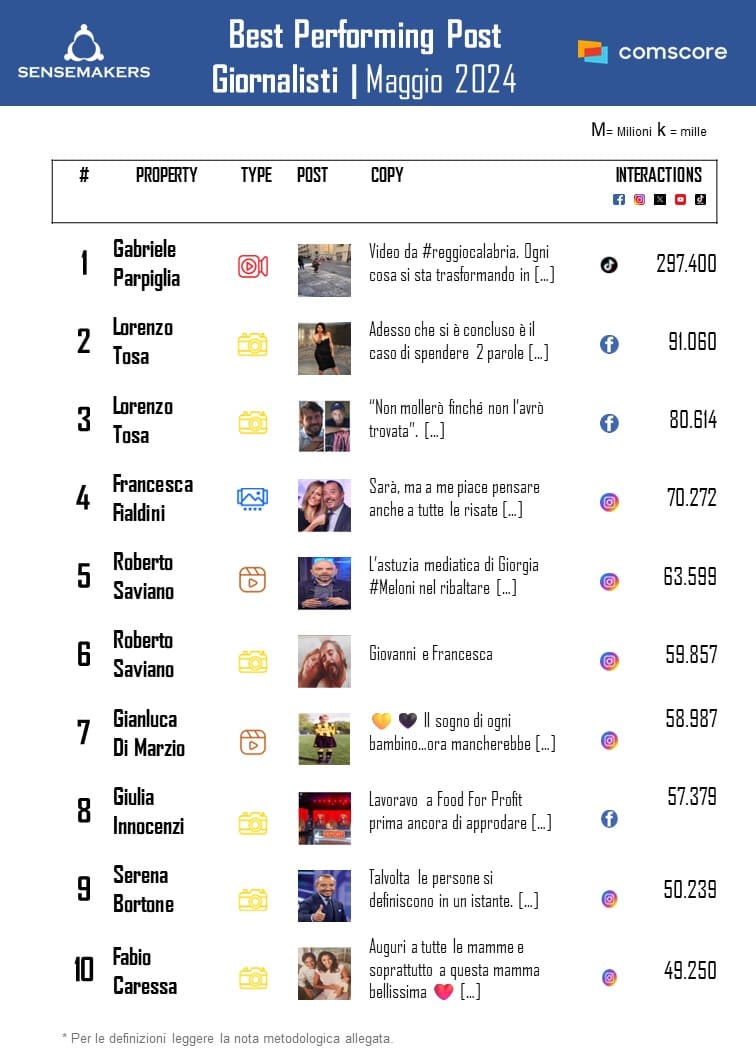756x1058 pixels.
Task: Click the Facebook icon in Giulia Innocenzi's row
Action: pyautogui.click(x=609, y=819)
